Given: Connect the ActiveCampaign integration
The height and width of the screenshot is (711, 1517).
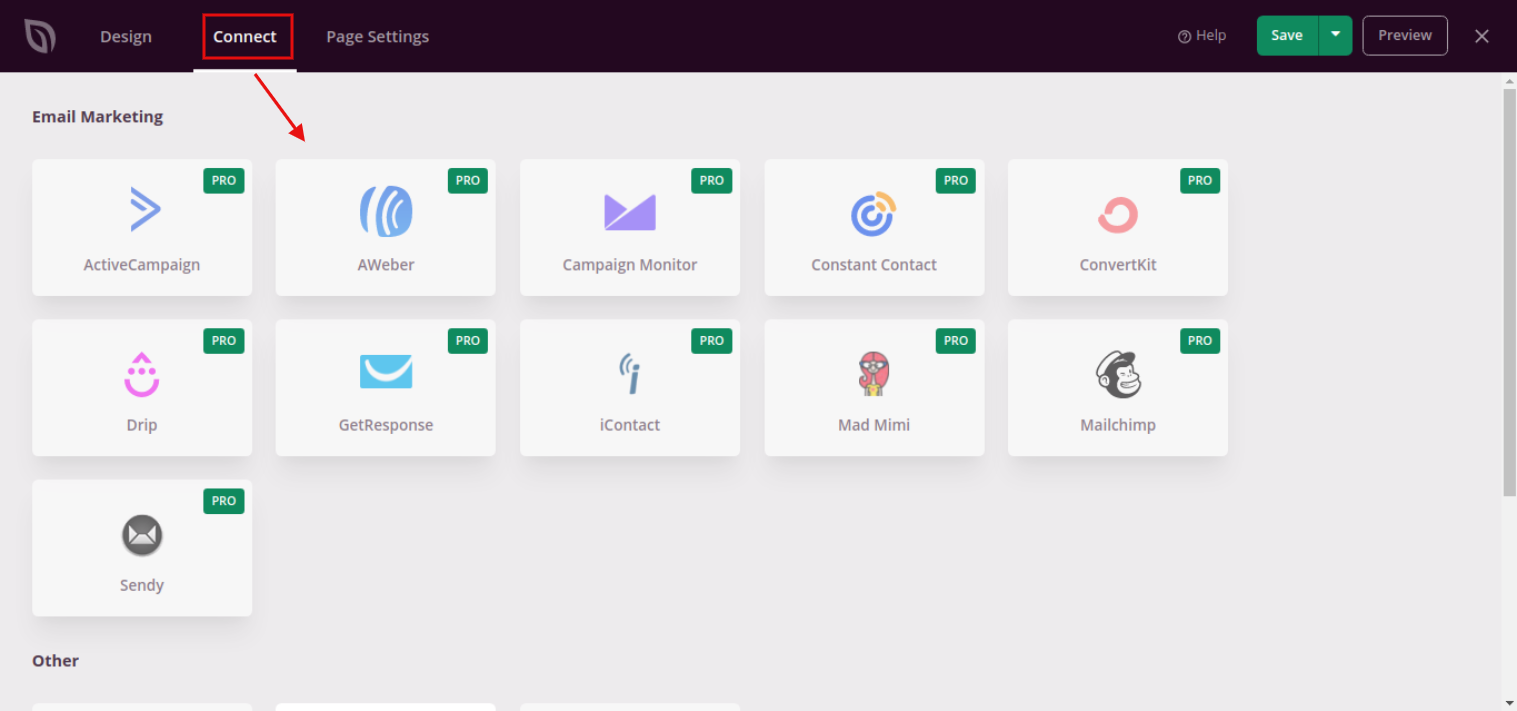Looking at the screenshot, I should 141,227.
